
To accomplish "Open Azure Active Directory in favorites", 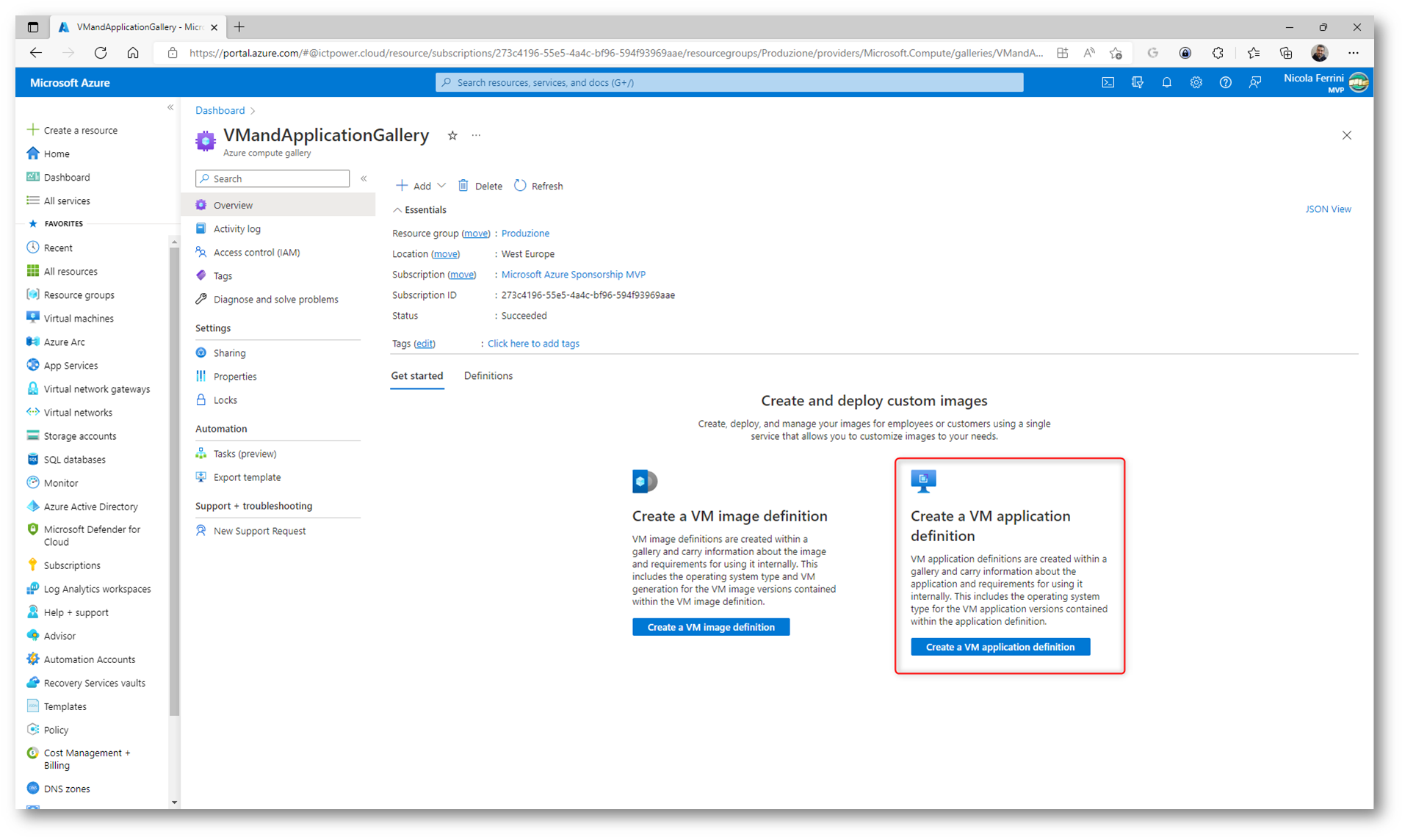I will (x=90, y=506).
